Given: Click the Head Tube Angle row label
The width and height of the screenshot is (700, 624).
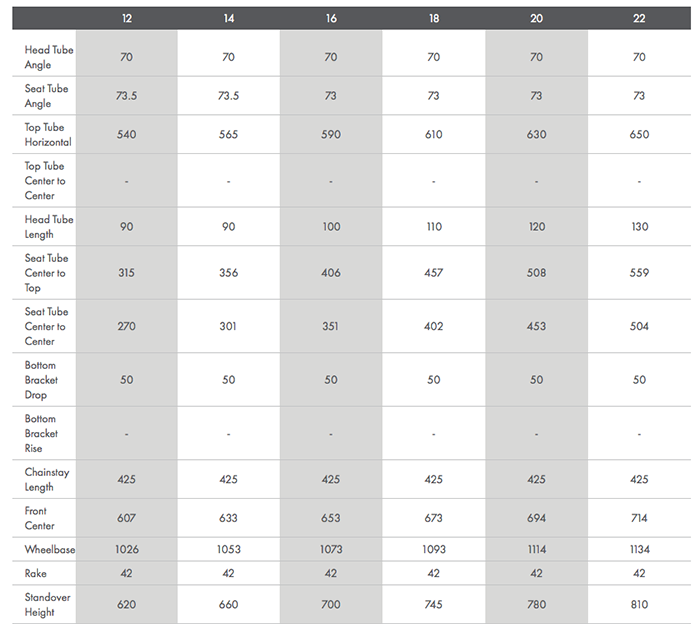Looking at the screenshot, I should tap(49, 57).
